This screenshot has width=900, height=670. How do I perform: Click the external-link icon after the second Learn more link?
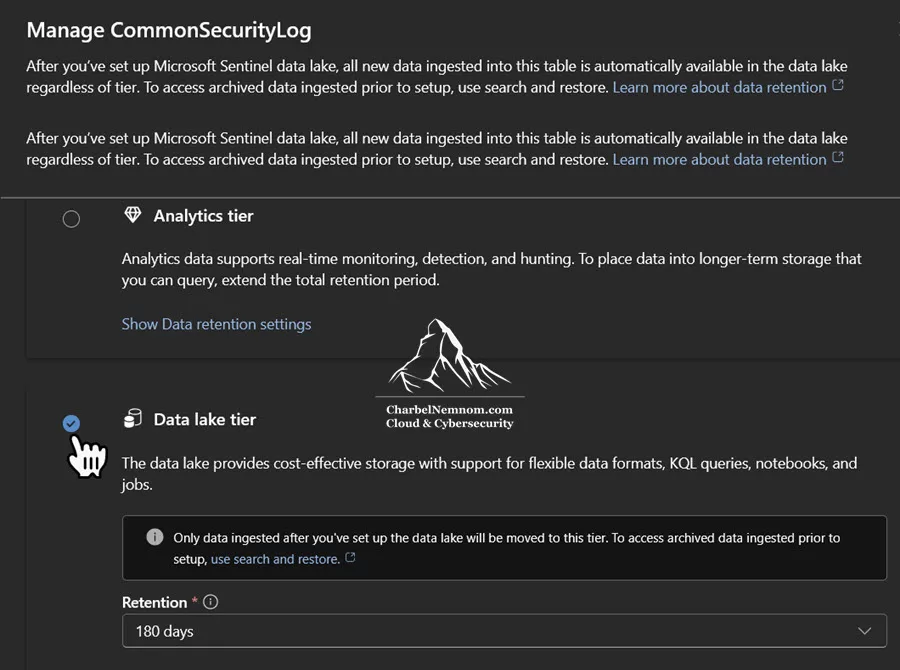[838, 157]
